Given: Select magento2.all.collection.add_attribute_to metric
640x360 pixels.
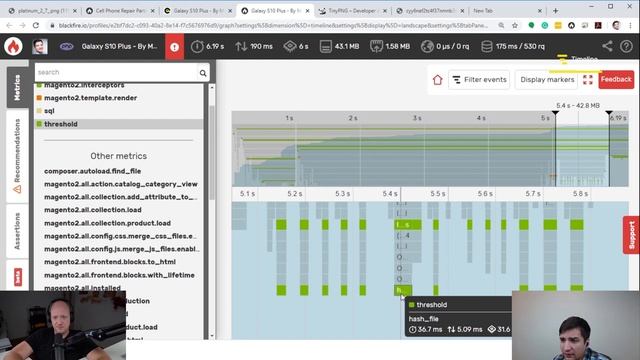Looking at the screenshot, I should tap(121, 197).
